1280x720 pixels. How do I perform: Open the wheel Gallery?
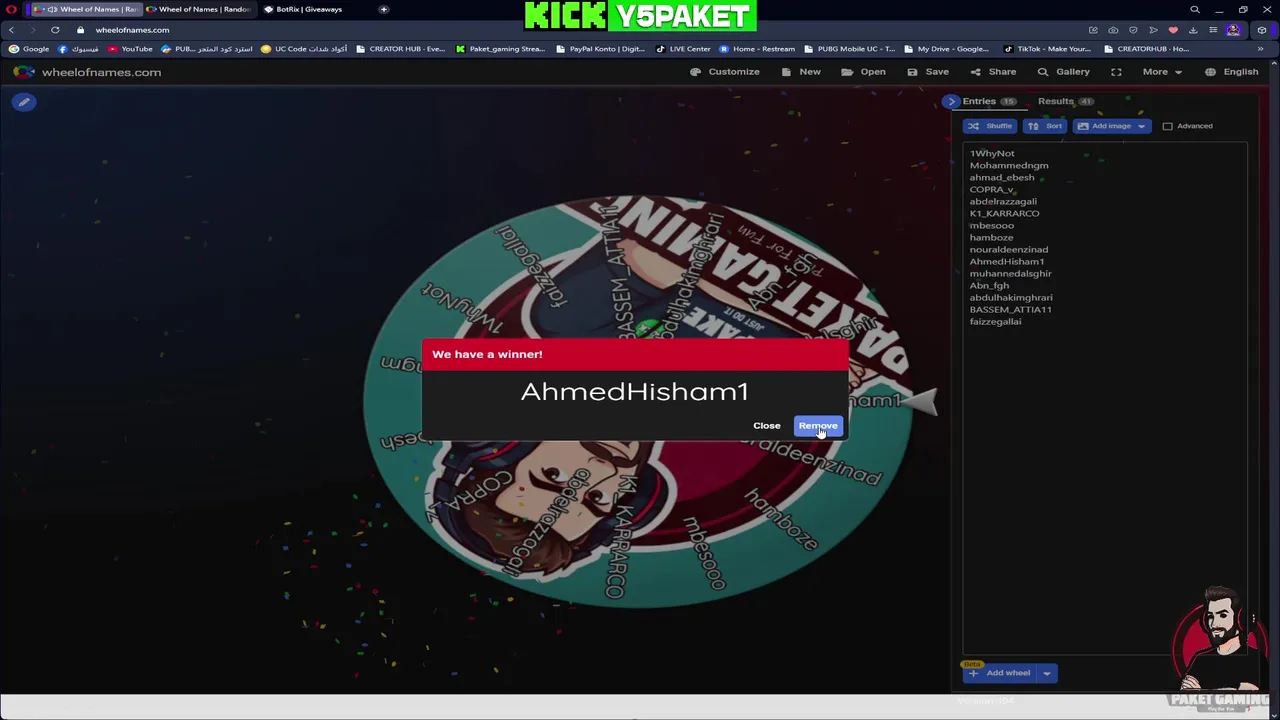[1063, 72]
